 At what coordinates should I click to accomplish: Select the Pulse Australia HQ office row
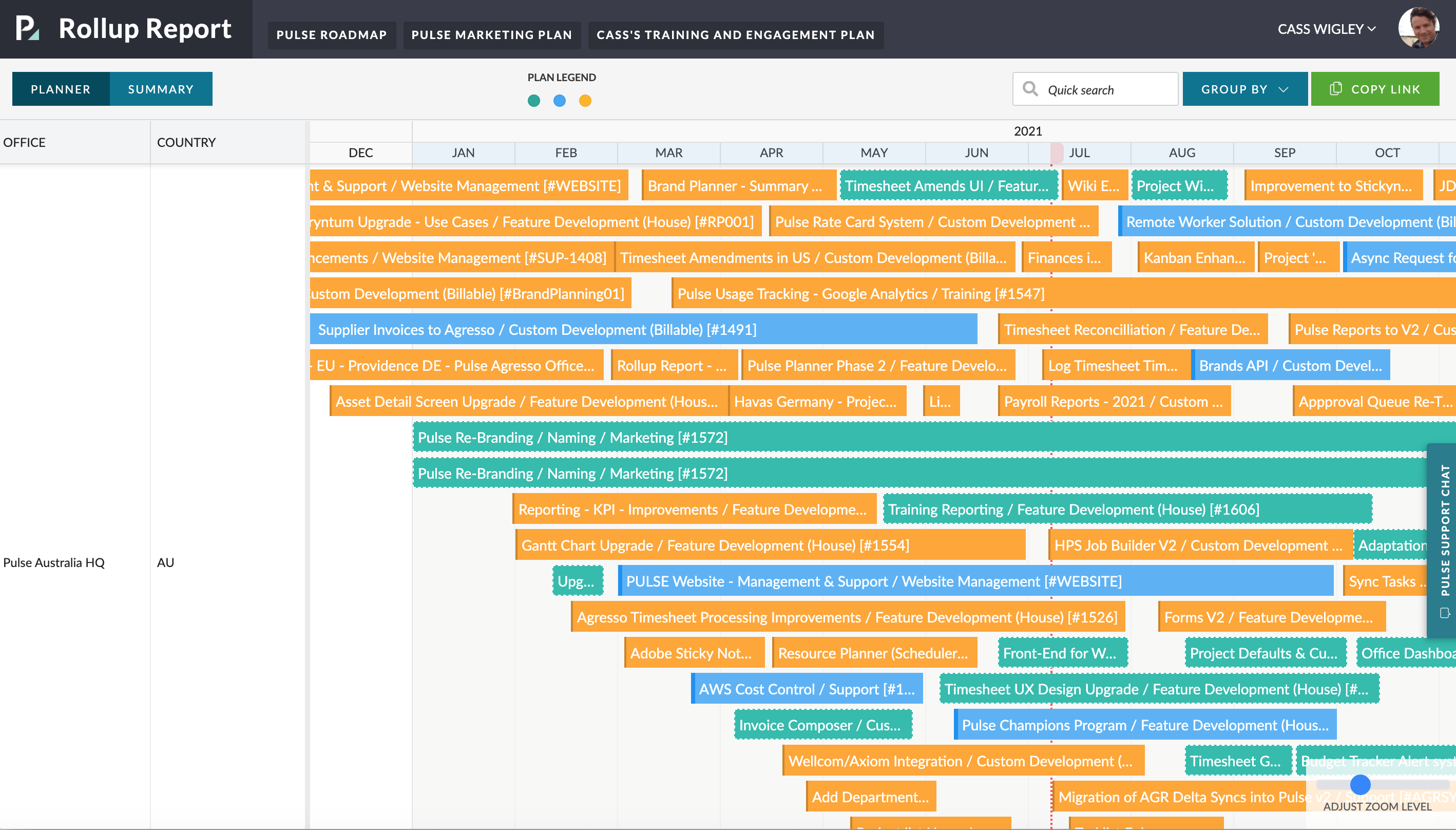[x=54, y=562]
